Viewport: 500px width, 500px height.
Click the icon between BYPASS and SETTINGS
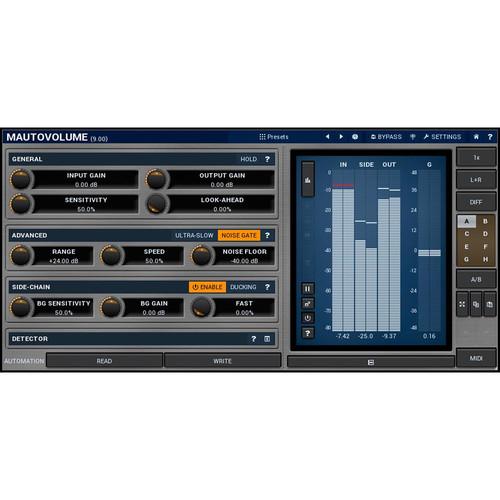[413, 137]
